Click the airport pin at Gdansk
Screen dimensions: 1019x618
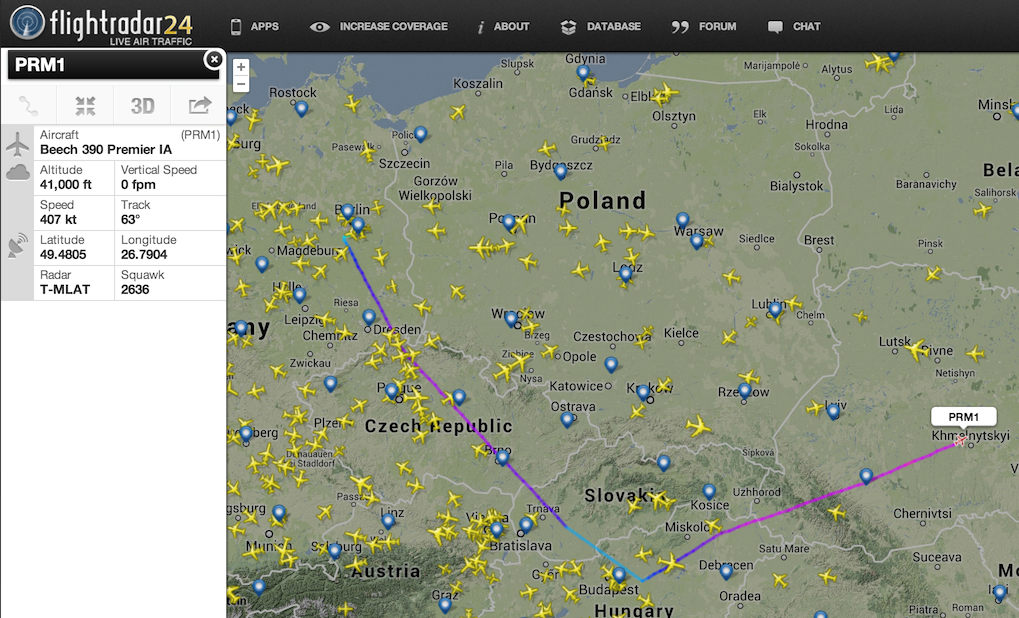point(583,71)
